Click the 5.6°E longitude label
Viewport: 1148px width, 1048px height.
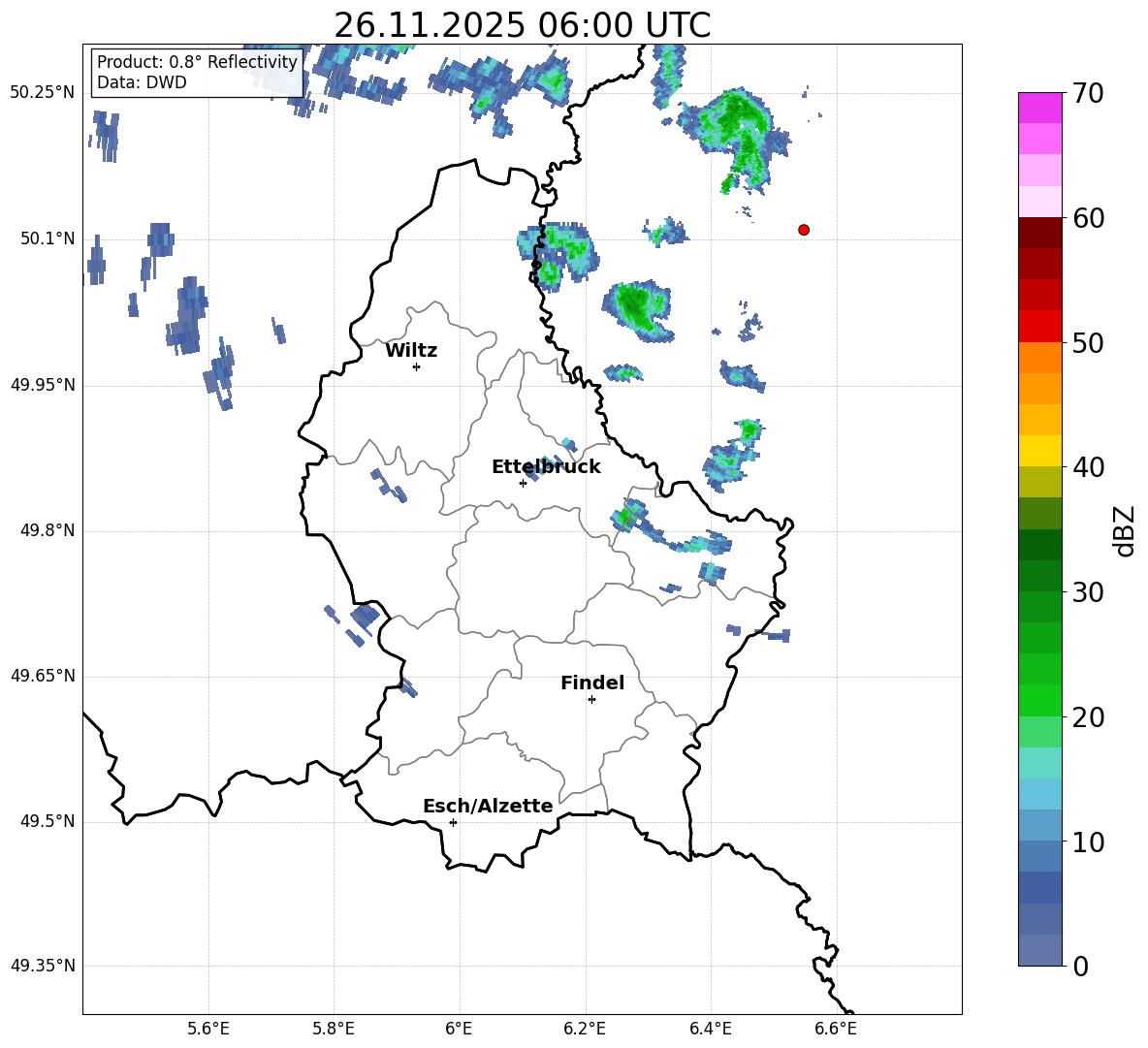pos(208,1029)
